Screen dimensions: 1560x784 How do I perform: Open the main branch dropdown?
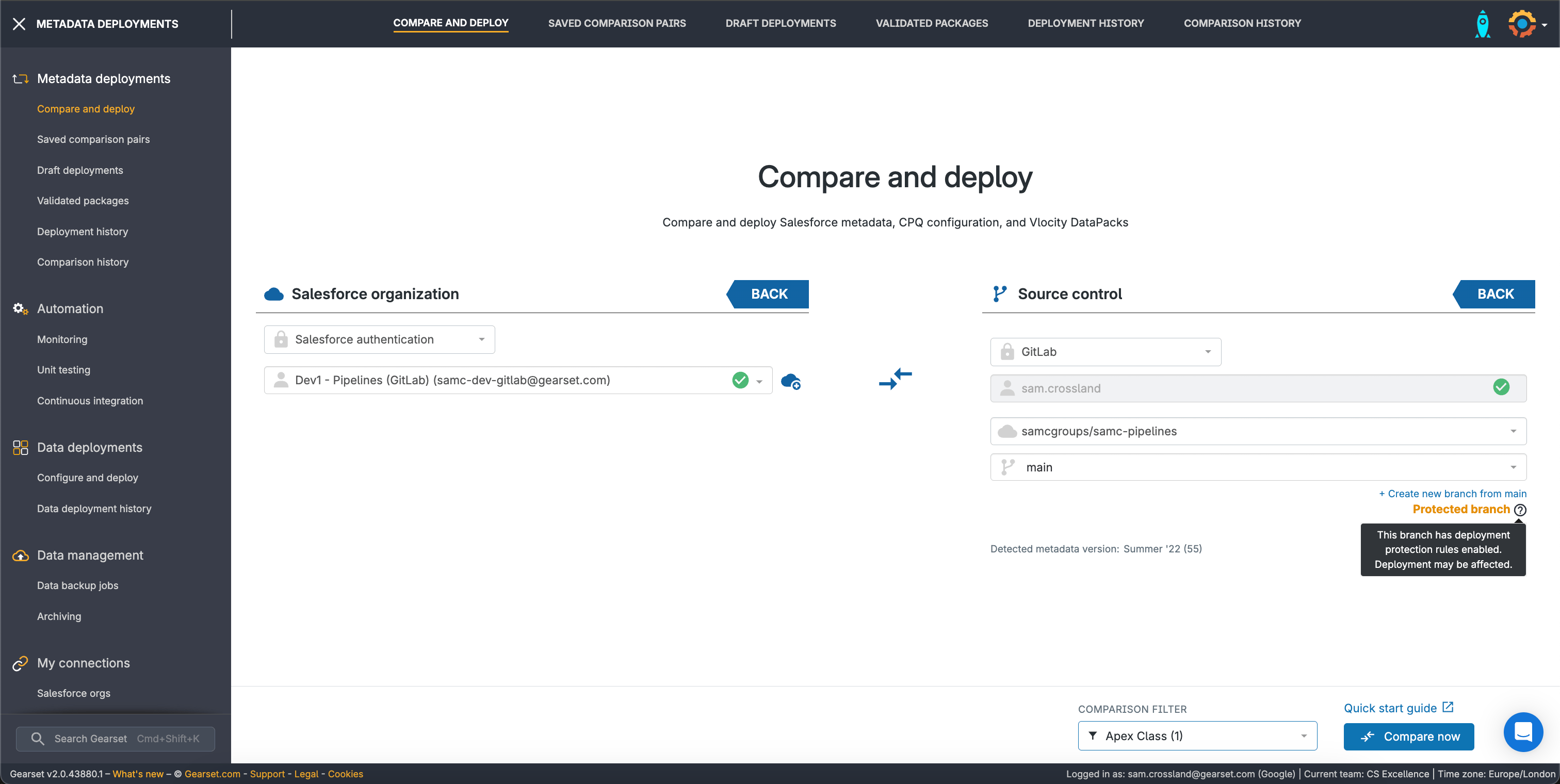[x=1258, y=467]
